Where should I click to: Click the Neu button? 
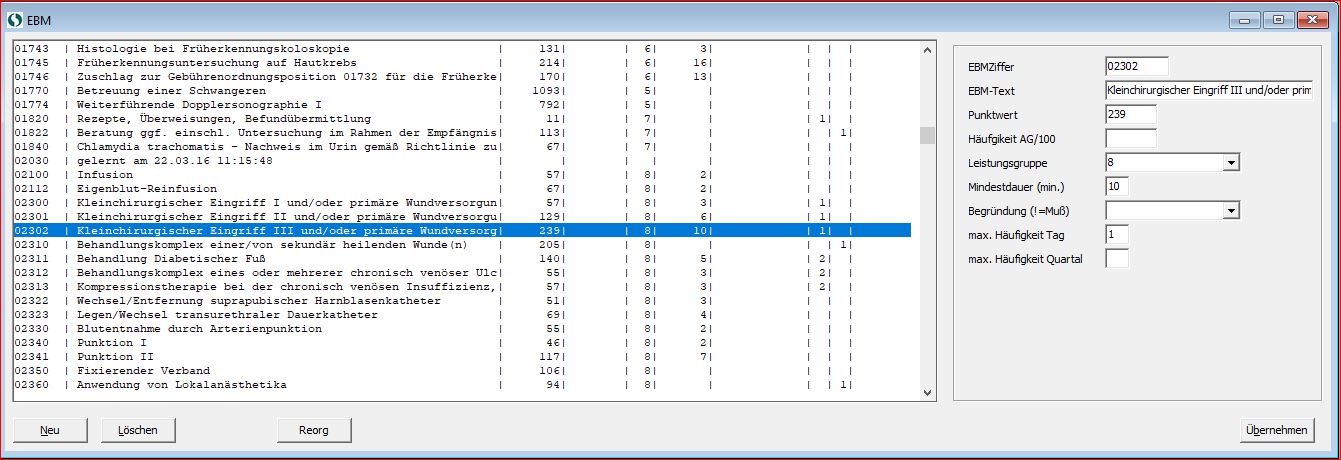[50, 430]
